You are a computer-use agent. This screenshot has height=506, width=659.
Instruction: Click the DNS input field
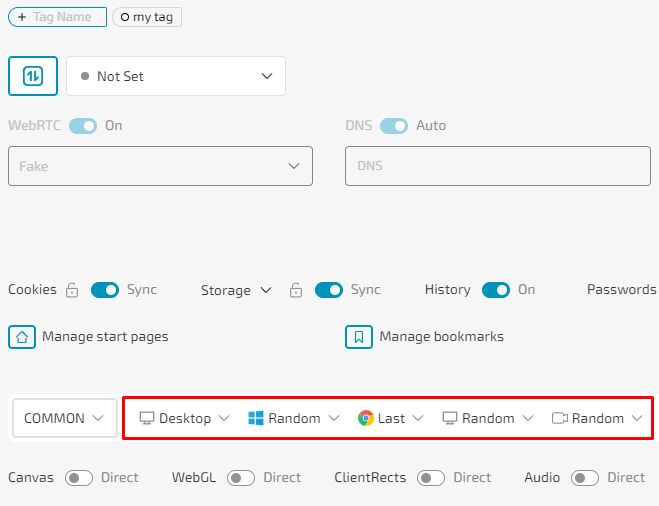click(x=498, y=166)
